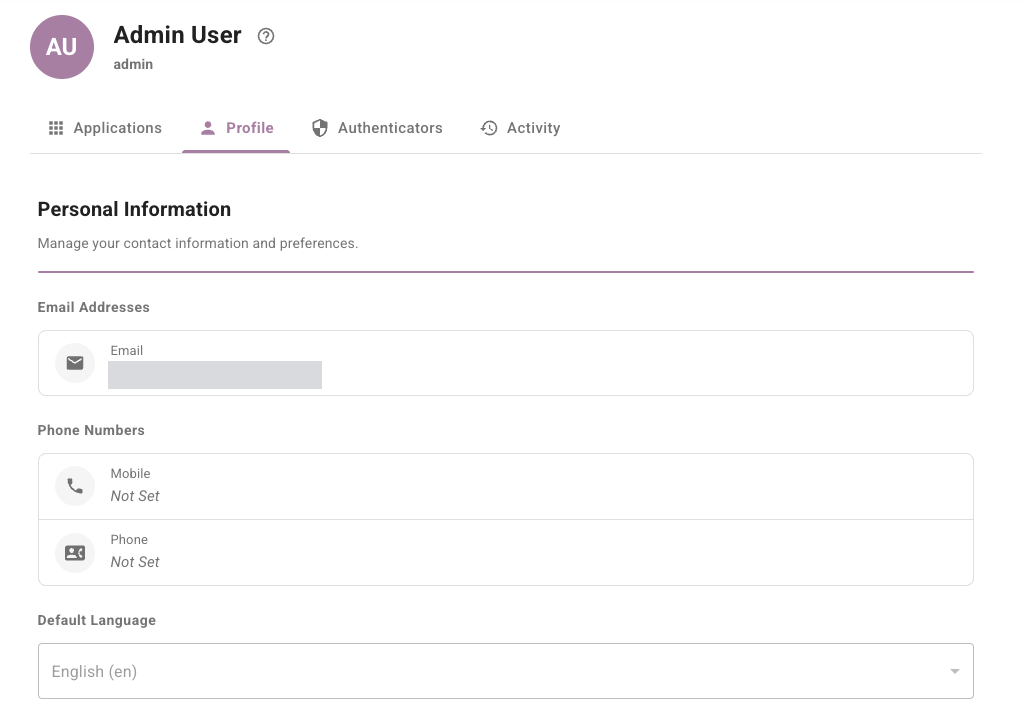Click the 'Email Addresses' section label
This screenshot has width=1026, height=719.
click(x=94, y=307)
